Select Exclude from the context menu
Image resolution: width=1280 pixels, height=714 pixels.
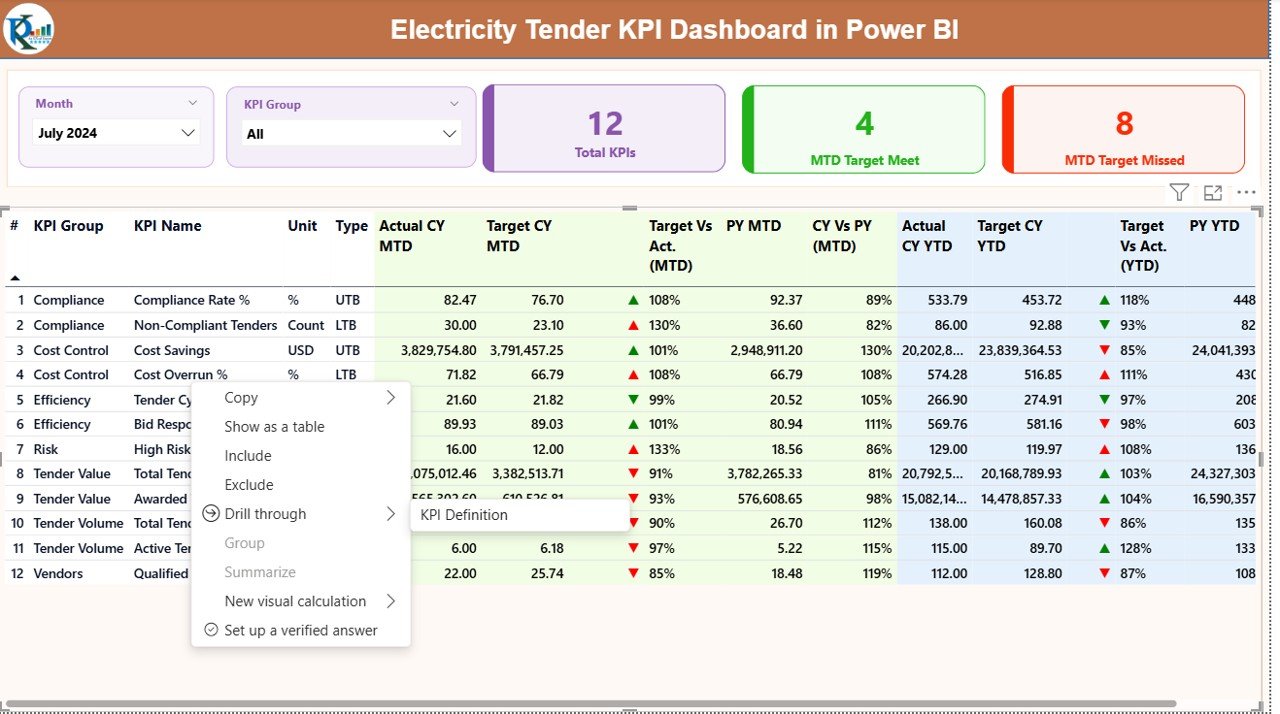click(249, 485)
